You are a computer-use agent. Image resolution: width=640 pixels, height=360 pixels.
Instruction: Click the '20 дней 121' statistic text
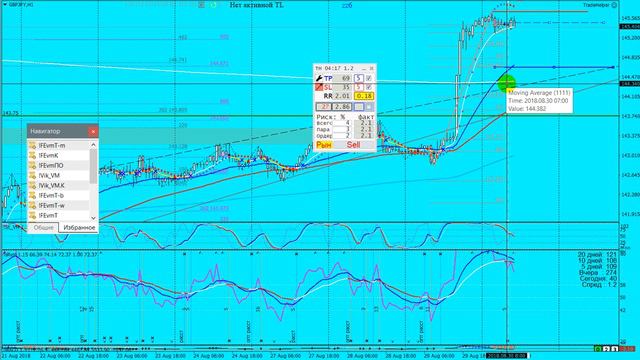click(x=597, y=254)
